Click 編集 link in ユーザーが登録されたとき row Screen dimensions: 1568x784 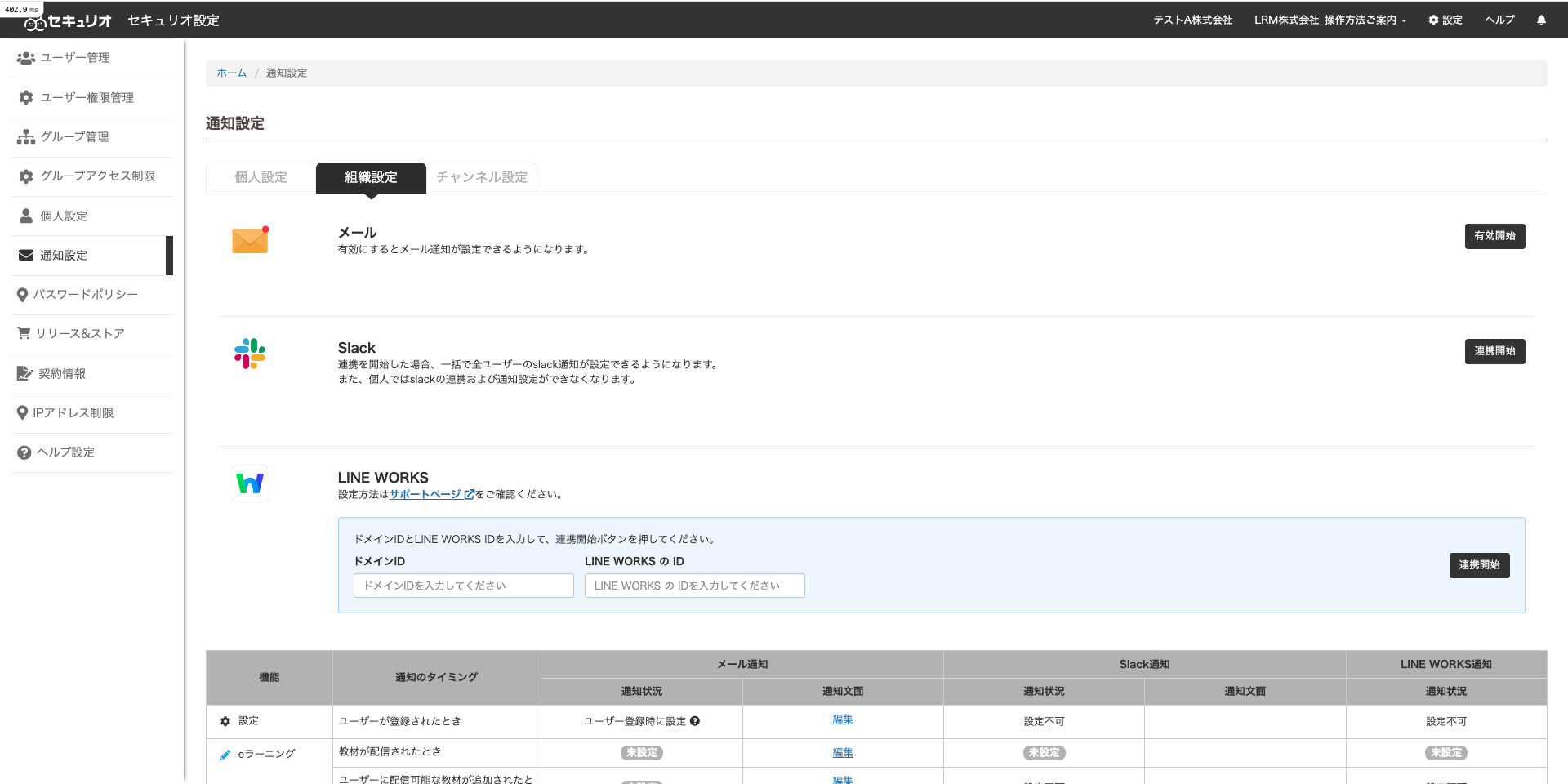[x=843, y=719]
